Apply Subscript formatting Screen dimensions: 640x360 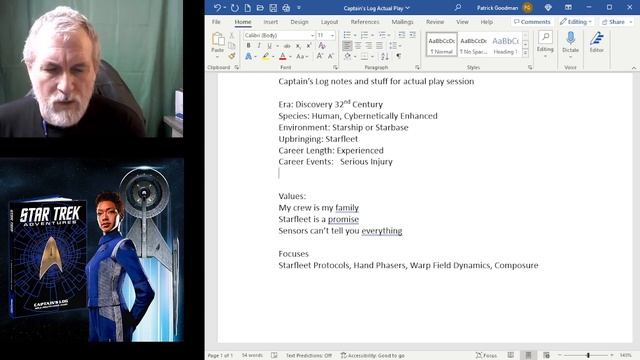[x=298, y=46]
